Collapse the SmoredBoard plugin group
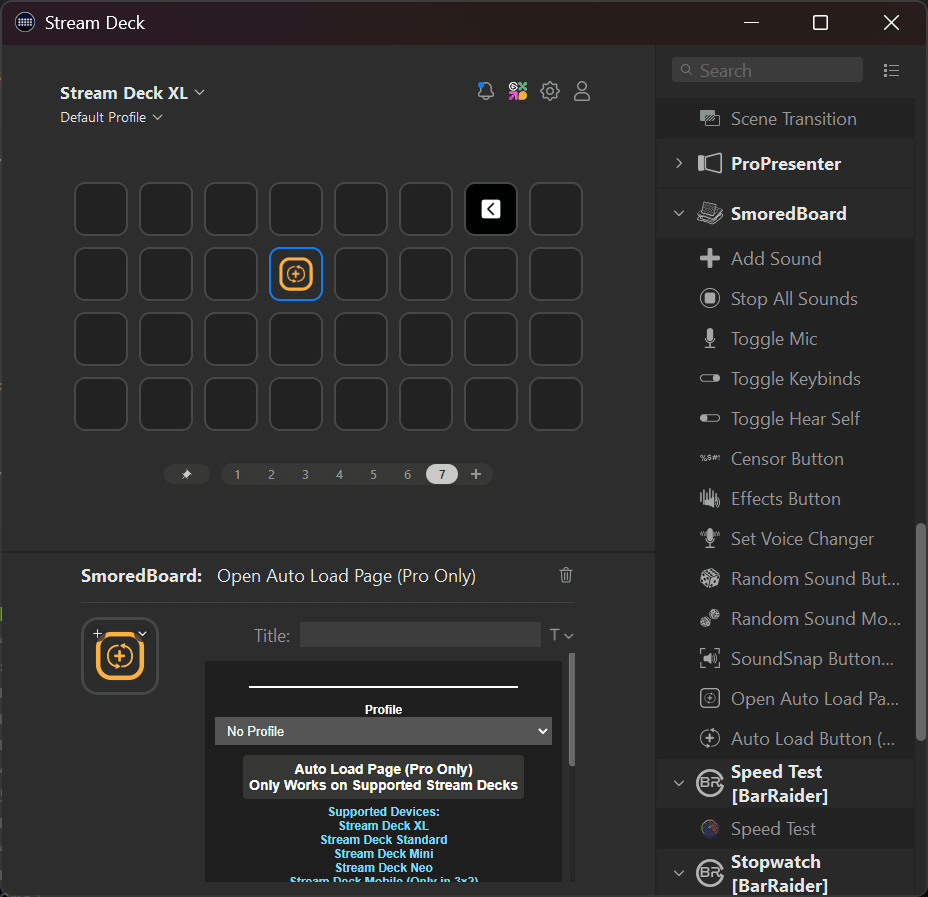Viewport: 928px width, 897px height. point(679,213)
